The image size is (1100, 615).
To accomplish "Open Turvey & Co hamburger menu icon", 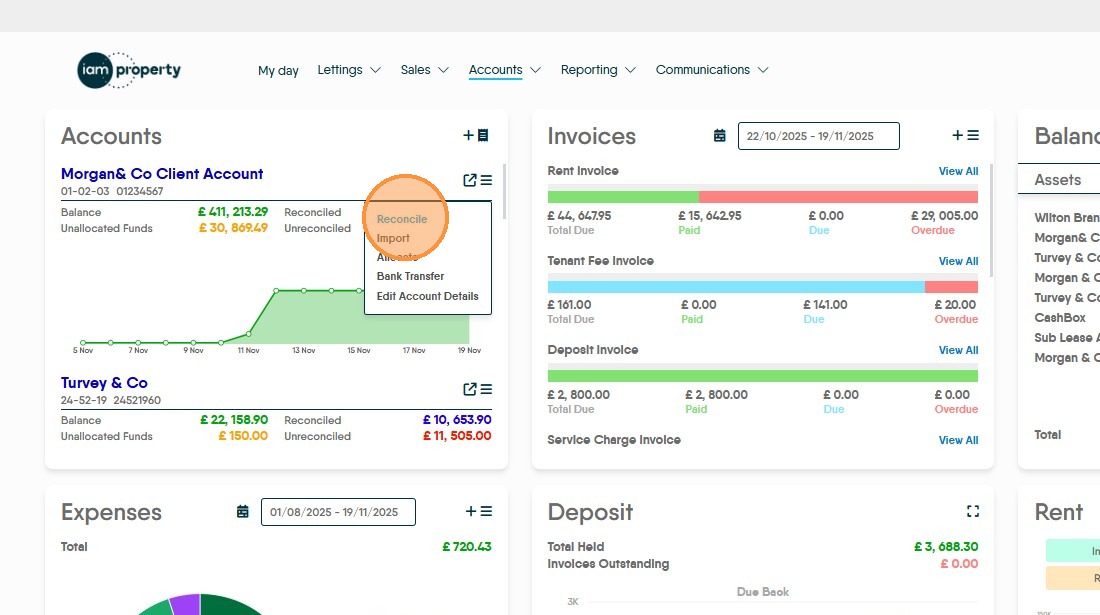I will [x=486, y=389].
